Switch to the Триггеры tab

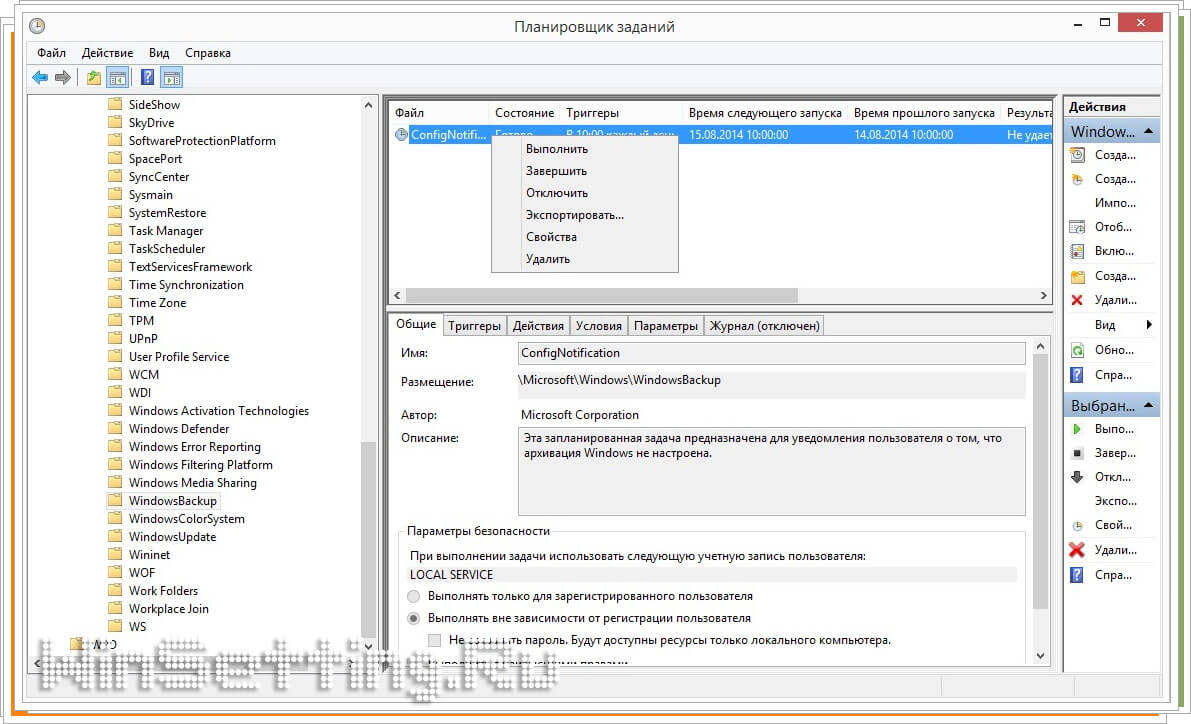click(474, 325)
